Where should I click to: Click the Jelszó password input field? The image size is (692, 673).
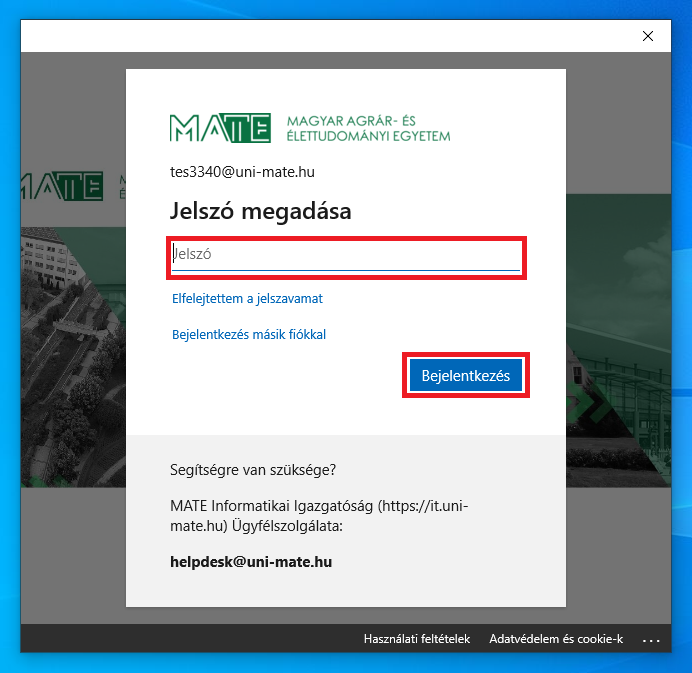346,255
